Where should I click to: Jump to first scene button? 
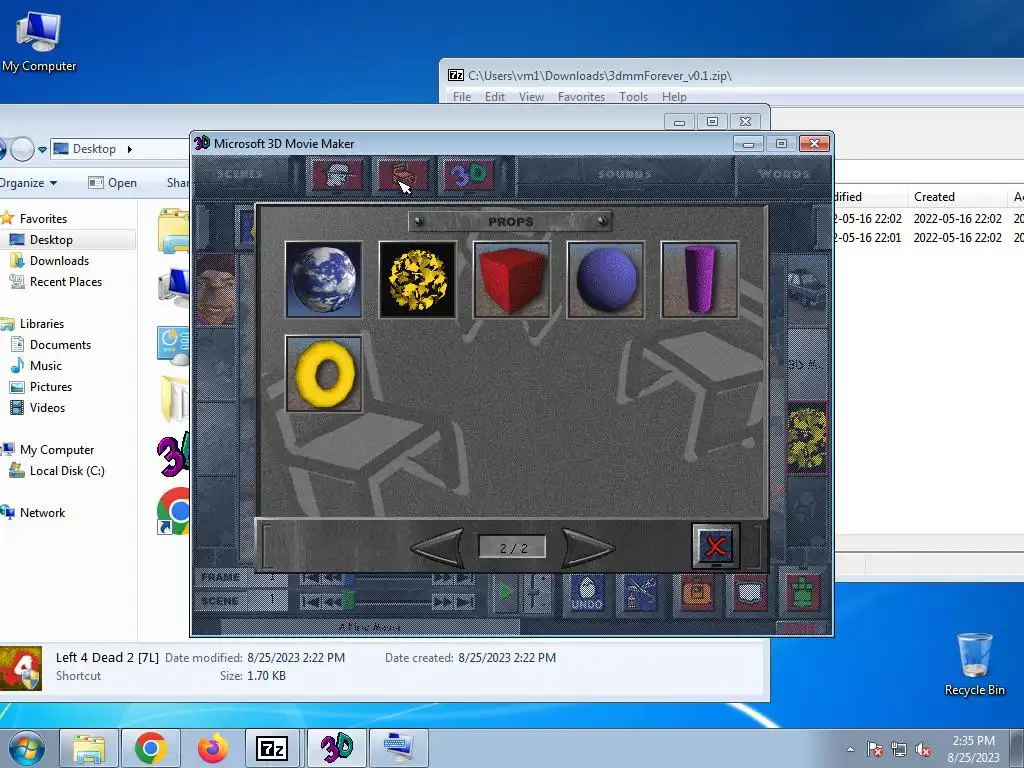click(309, 601)
